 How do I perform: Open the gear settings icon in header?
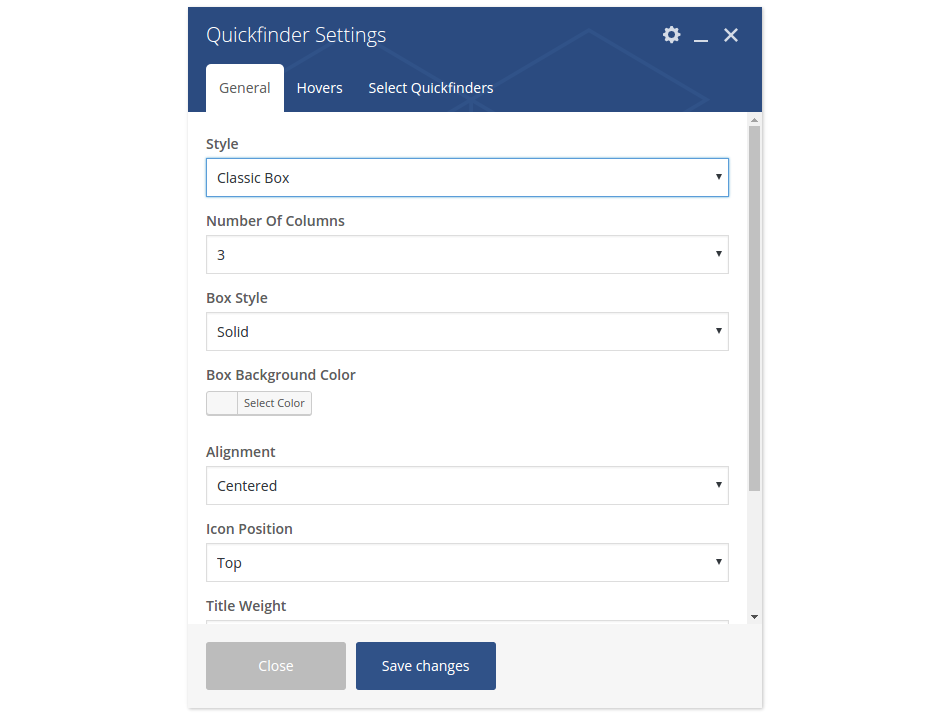[x=671, y=35]
